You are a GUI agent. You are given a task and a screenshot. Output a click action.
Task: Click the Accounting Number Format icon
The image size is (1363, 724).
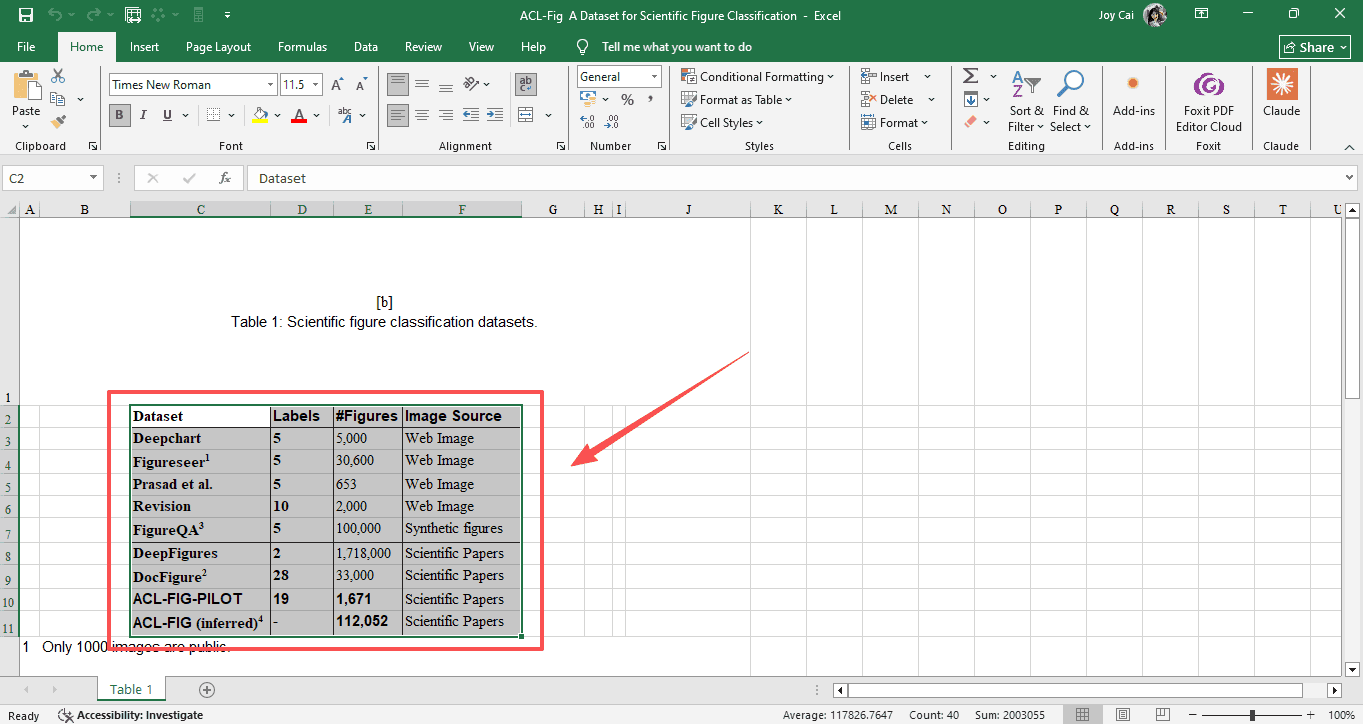(587, 99)
